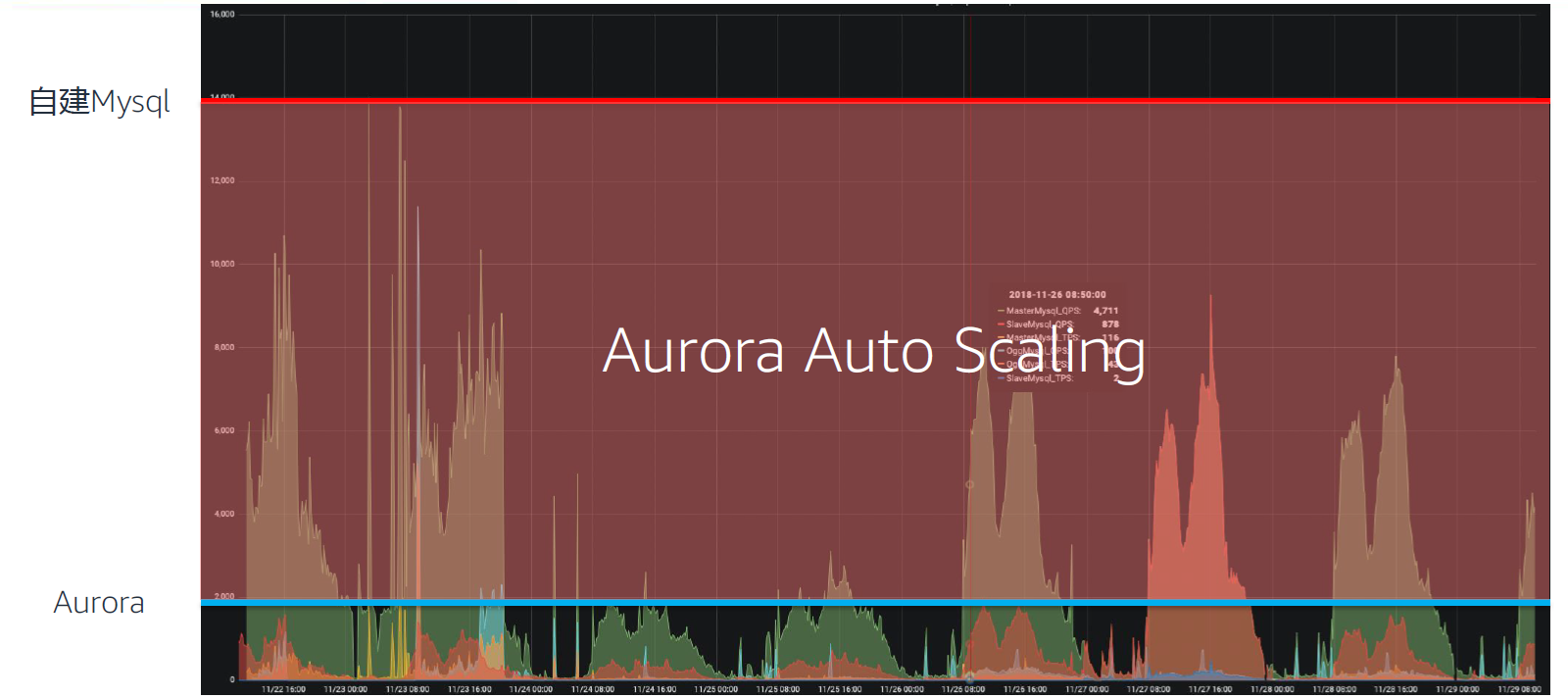Viewport: 1568px width, 698px height.
Task: Click the 11/24 08:00 time axis label
Action: [x=593, y=689]
